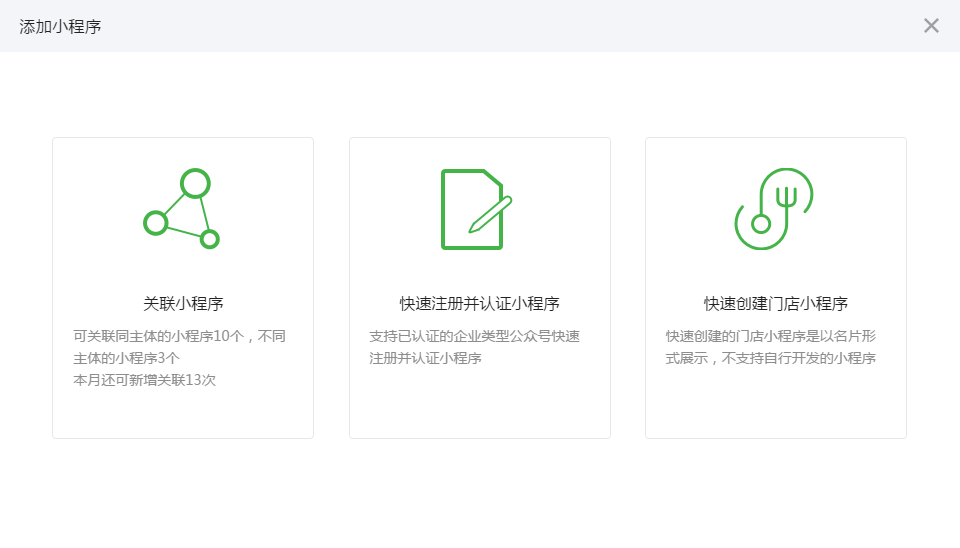Click the small circle in the store icon
The height and width of the screenshot is (548, 960).
click(761, 223)
